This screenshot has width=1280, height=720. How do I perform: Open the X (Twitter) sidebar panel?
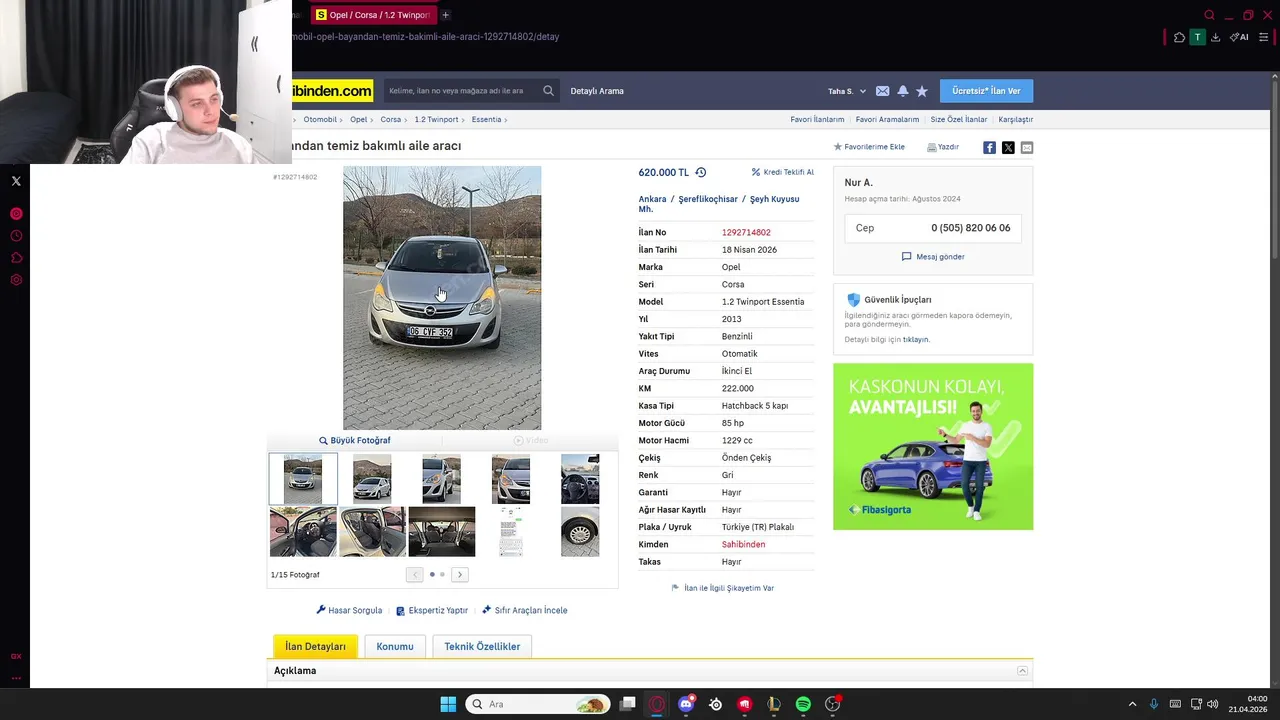(x=16, y=181)
